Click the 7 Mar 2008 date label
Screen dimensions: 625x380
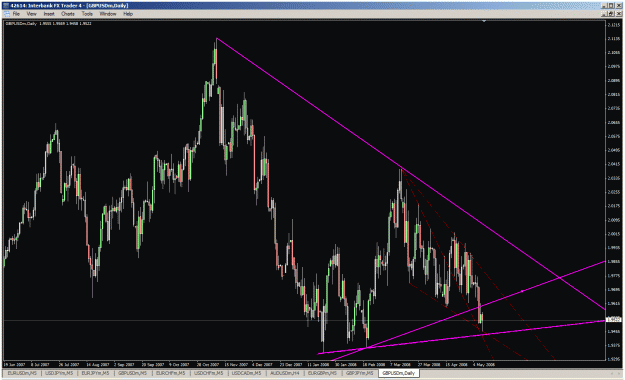(400, 364)
